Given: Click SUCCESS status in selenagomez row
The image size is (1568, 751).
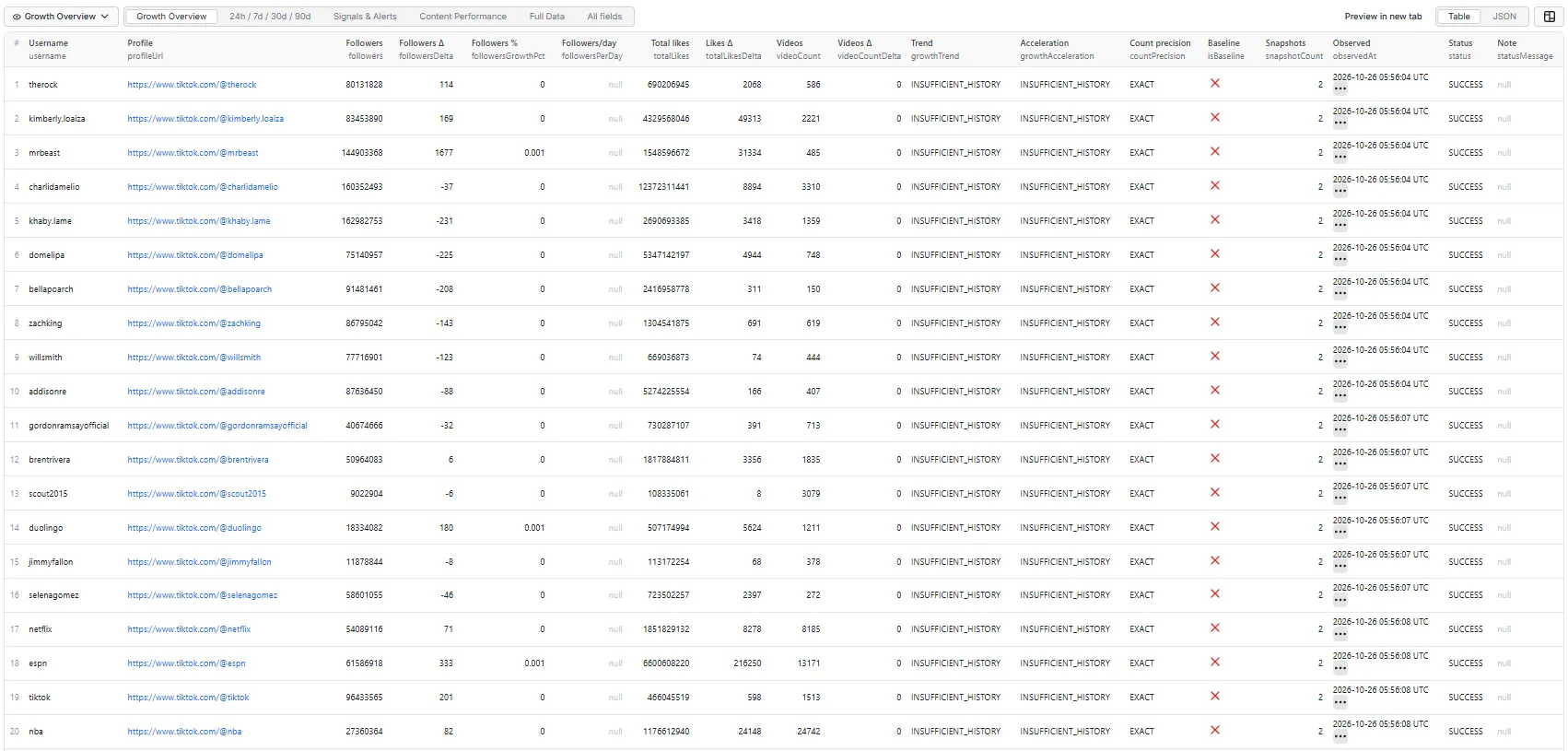Looking at the screenshot, I should coord(1465,595).
